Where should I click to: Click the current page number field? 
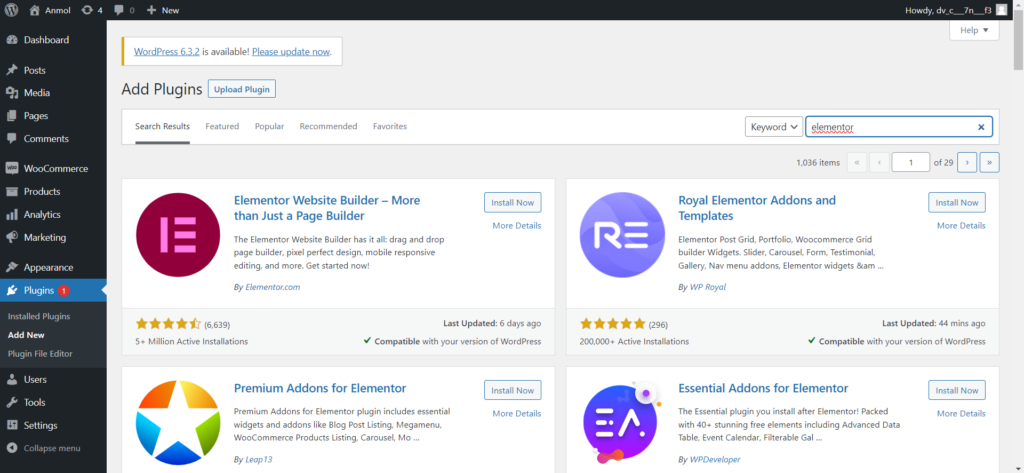(910, 163)
